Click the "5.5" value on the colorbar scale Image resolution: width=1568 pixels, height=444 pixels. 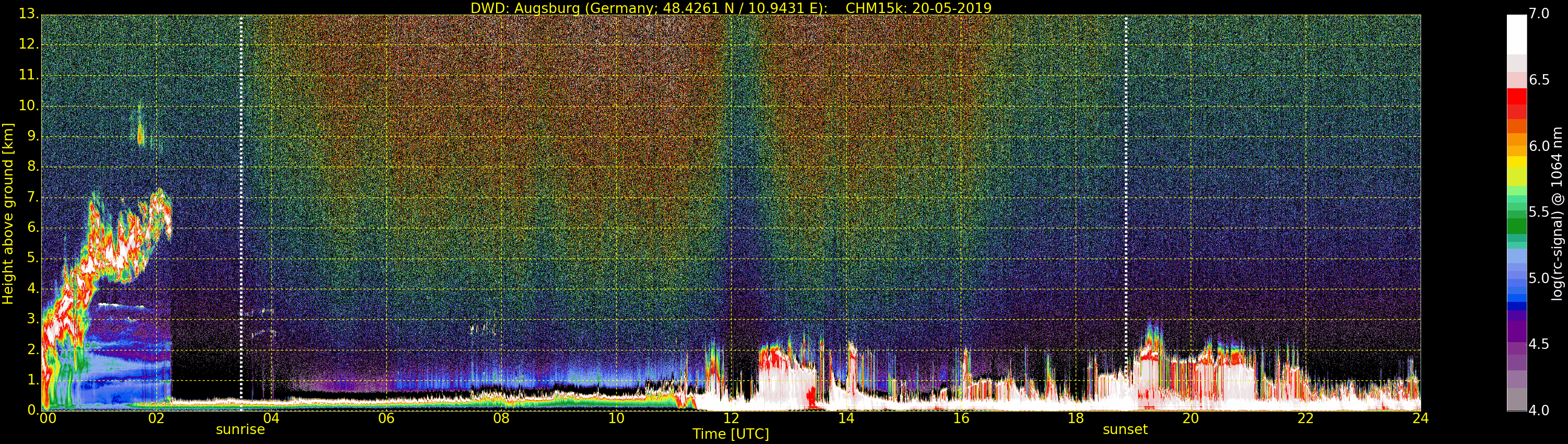(1539, 212)
